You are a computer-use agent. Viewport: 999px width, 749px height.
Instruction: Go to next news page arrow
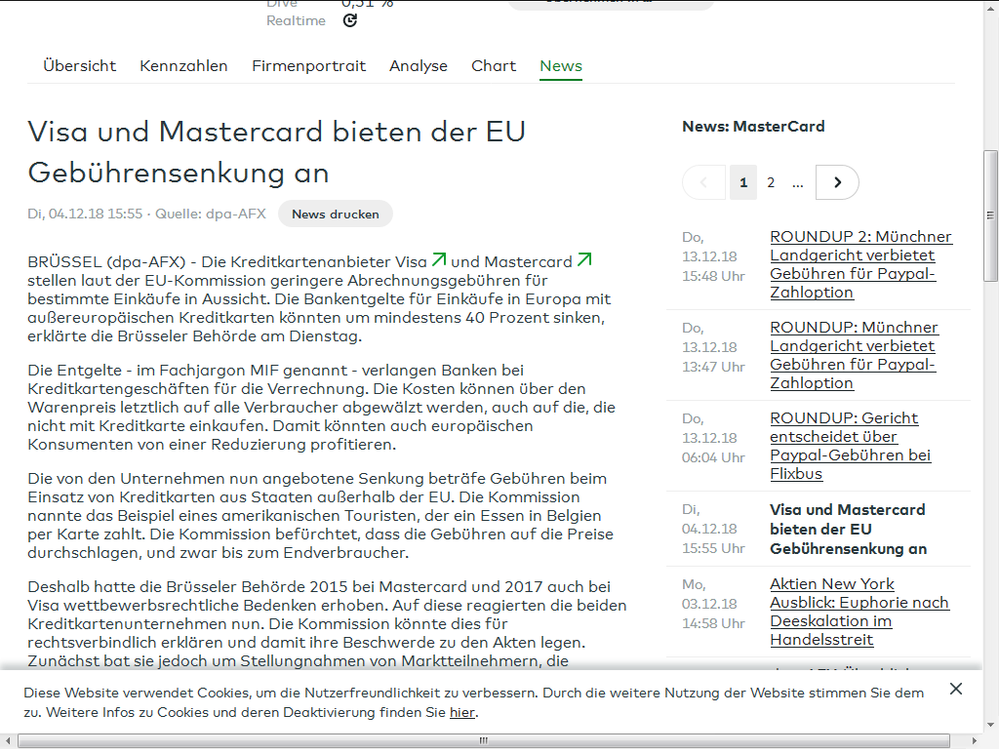(x=837, y=182)
